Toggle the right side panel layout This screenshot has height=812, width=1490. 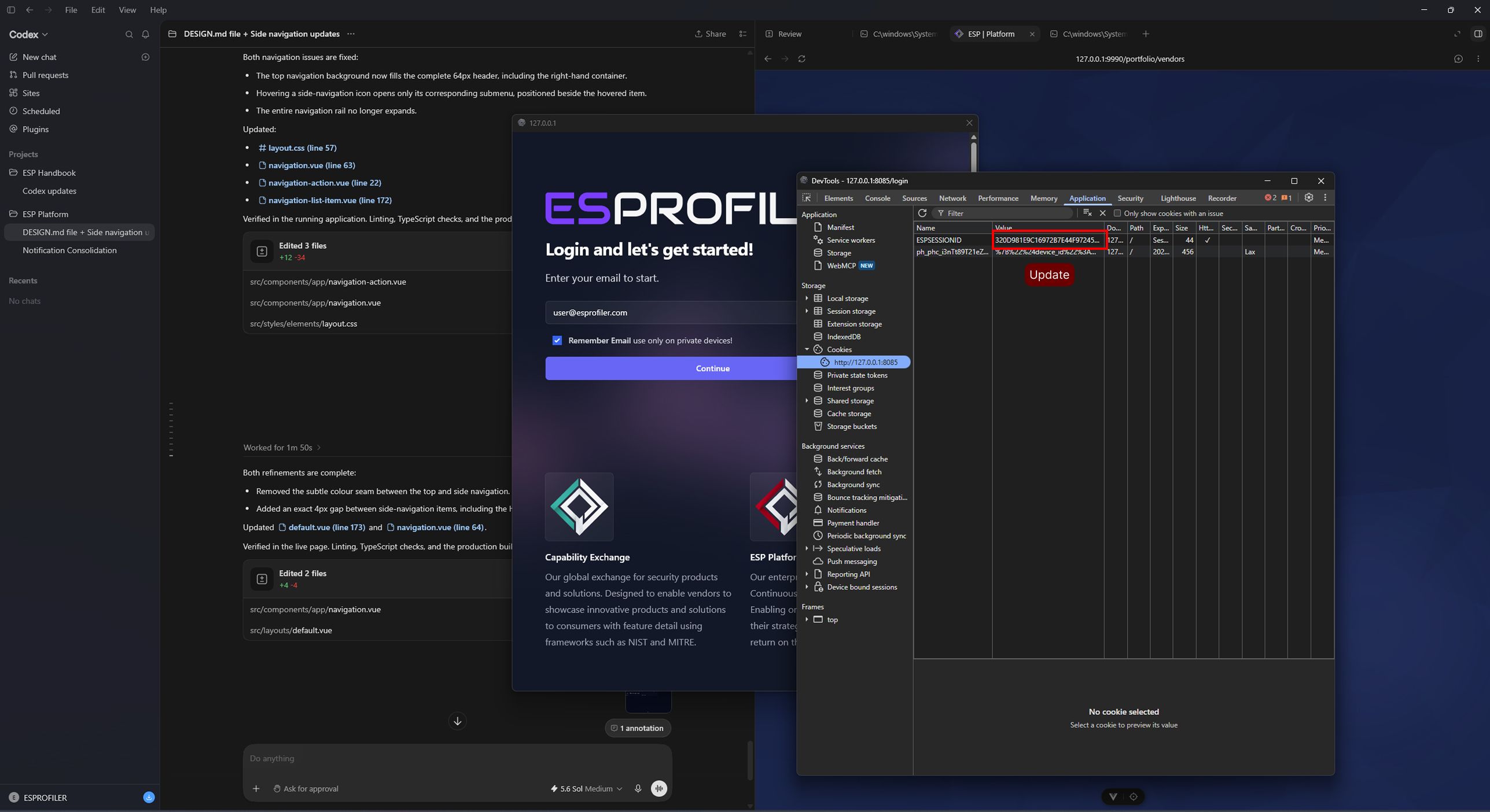click(x=1478, y=34)
